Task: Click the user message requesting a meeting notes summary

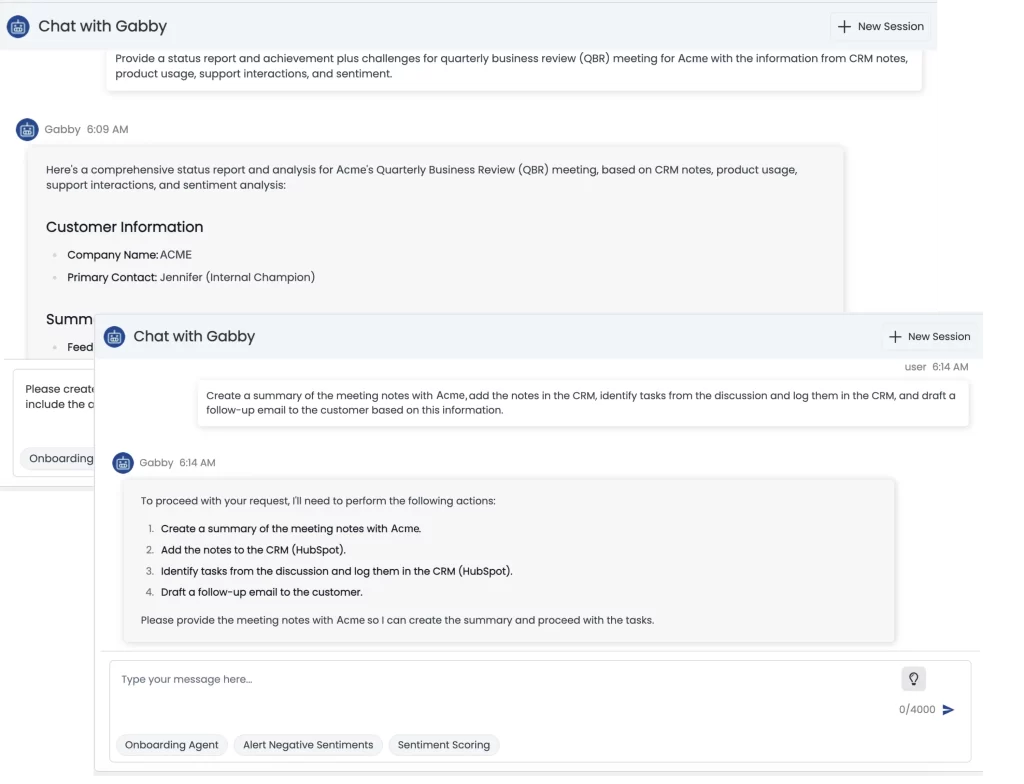Action: (x=581, y=403)
